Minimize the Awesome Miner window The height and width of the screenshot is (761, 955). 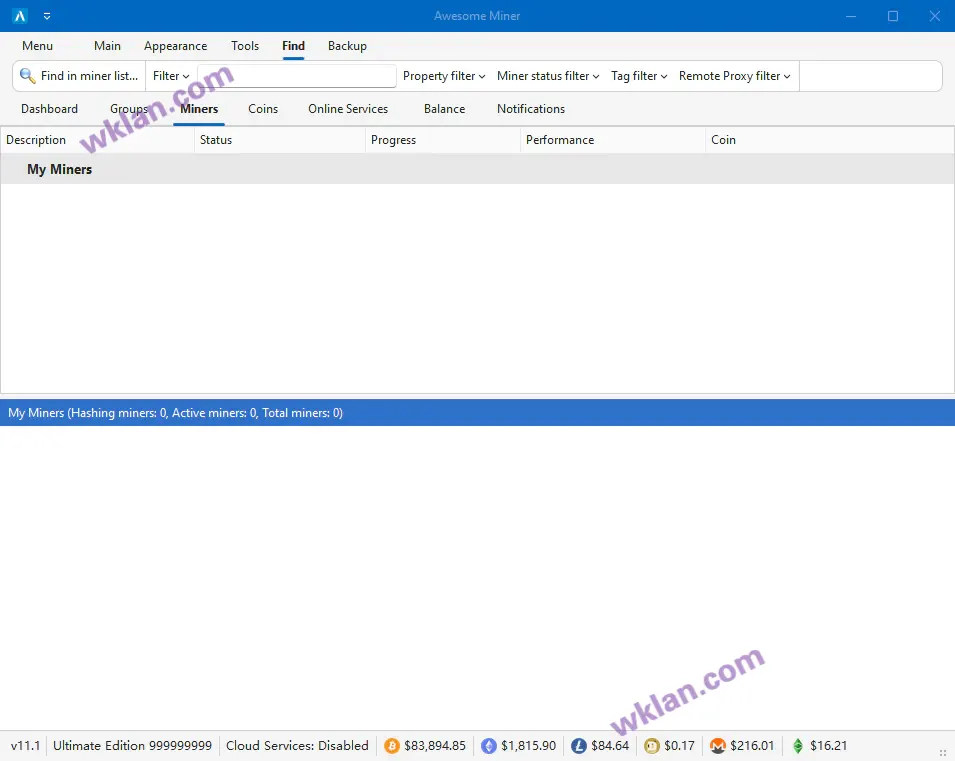tap(851, 16)
